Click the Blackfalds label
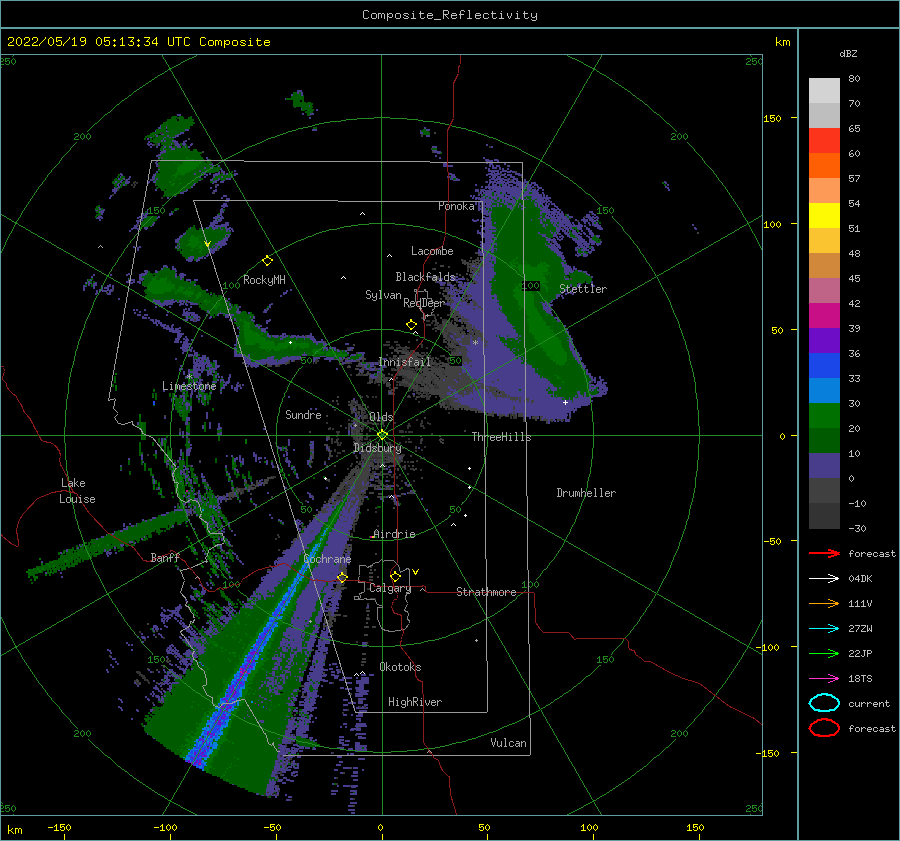The width and height of the screenshot is (900, 841). point(425,277)
